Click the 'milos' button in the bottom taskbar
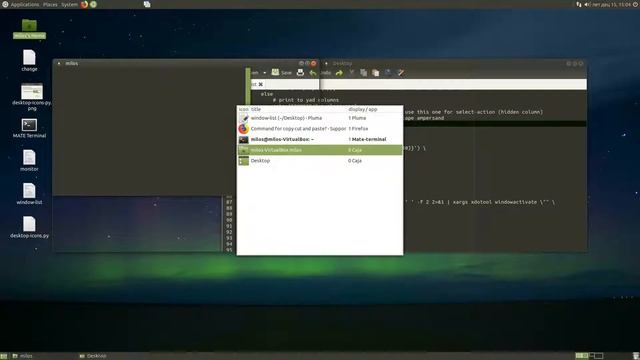The height and width of the screenshot is (360, 640). pyautogui.click(x=43, y=356)
